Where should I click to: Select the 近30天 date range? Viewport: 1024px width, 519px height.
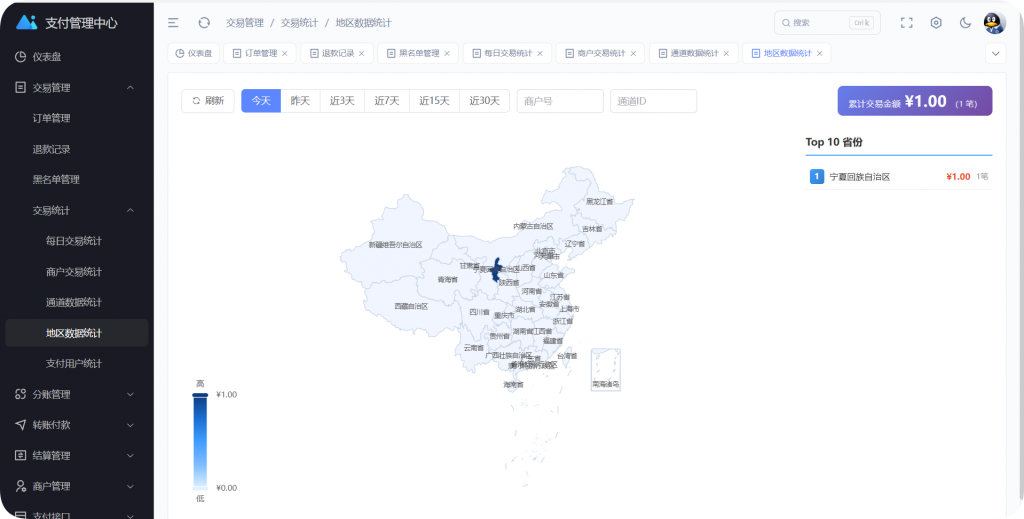click(x=485, y=101)
